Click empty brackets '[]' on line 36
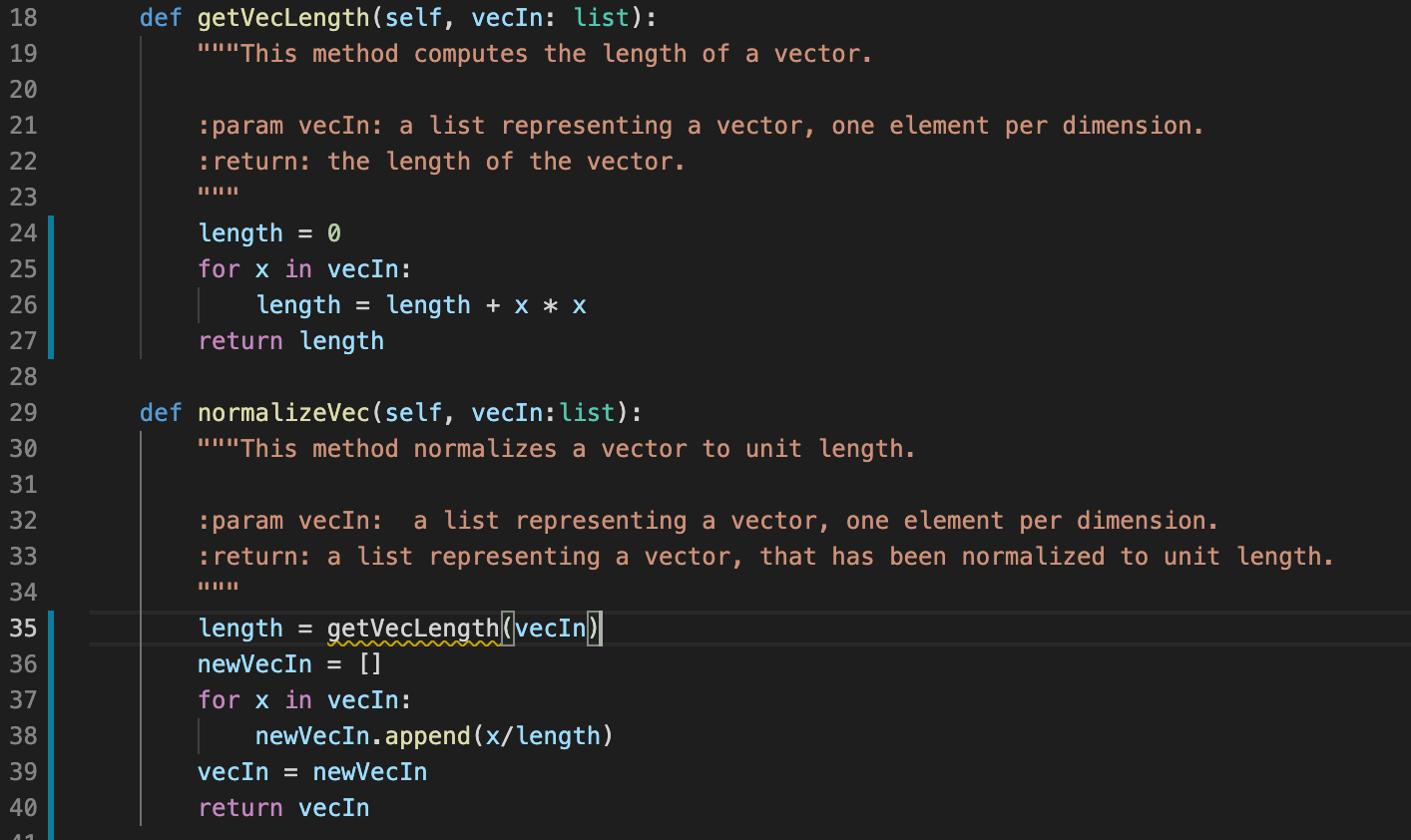Screen dimensions: 1411x840 (x=370, y=664)
